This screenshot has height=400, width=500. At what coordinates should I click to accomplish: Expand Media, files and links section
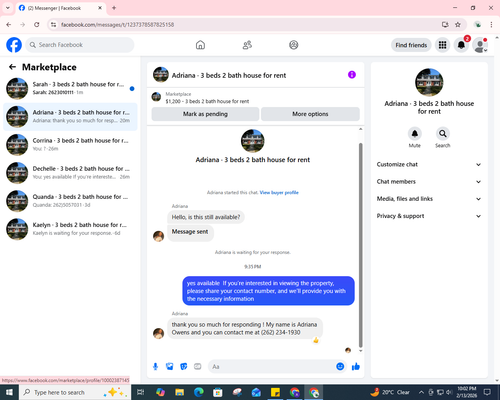[429, 199]
